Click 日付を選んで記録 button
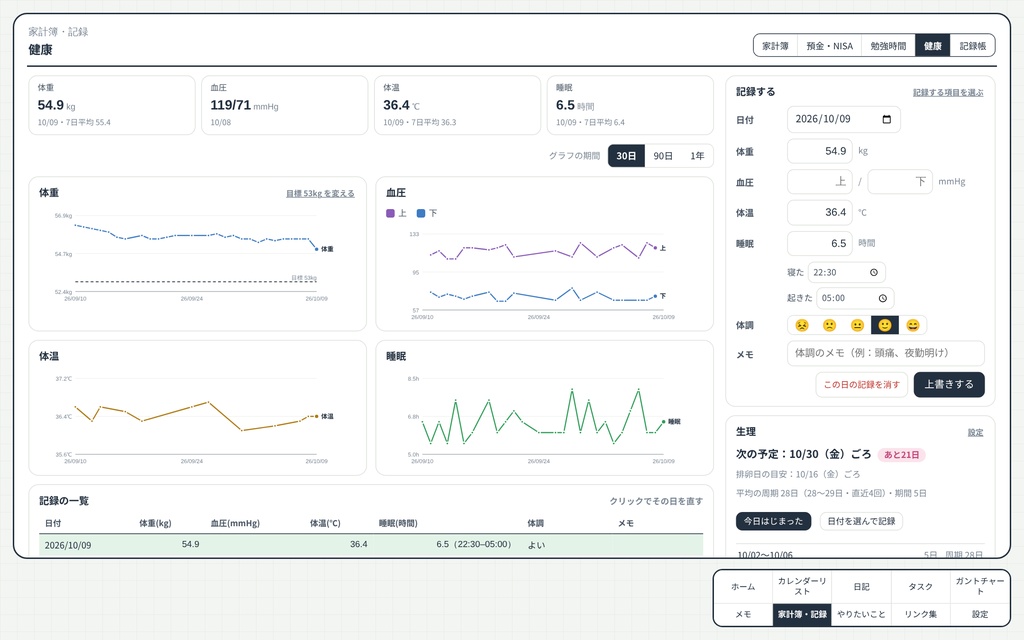The height and width of the screenshot is (640, 1024). coord(861,521)
